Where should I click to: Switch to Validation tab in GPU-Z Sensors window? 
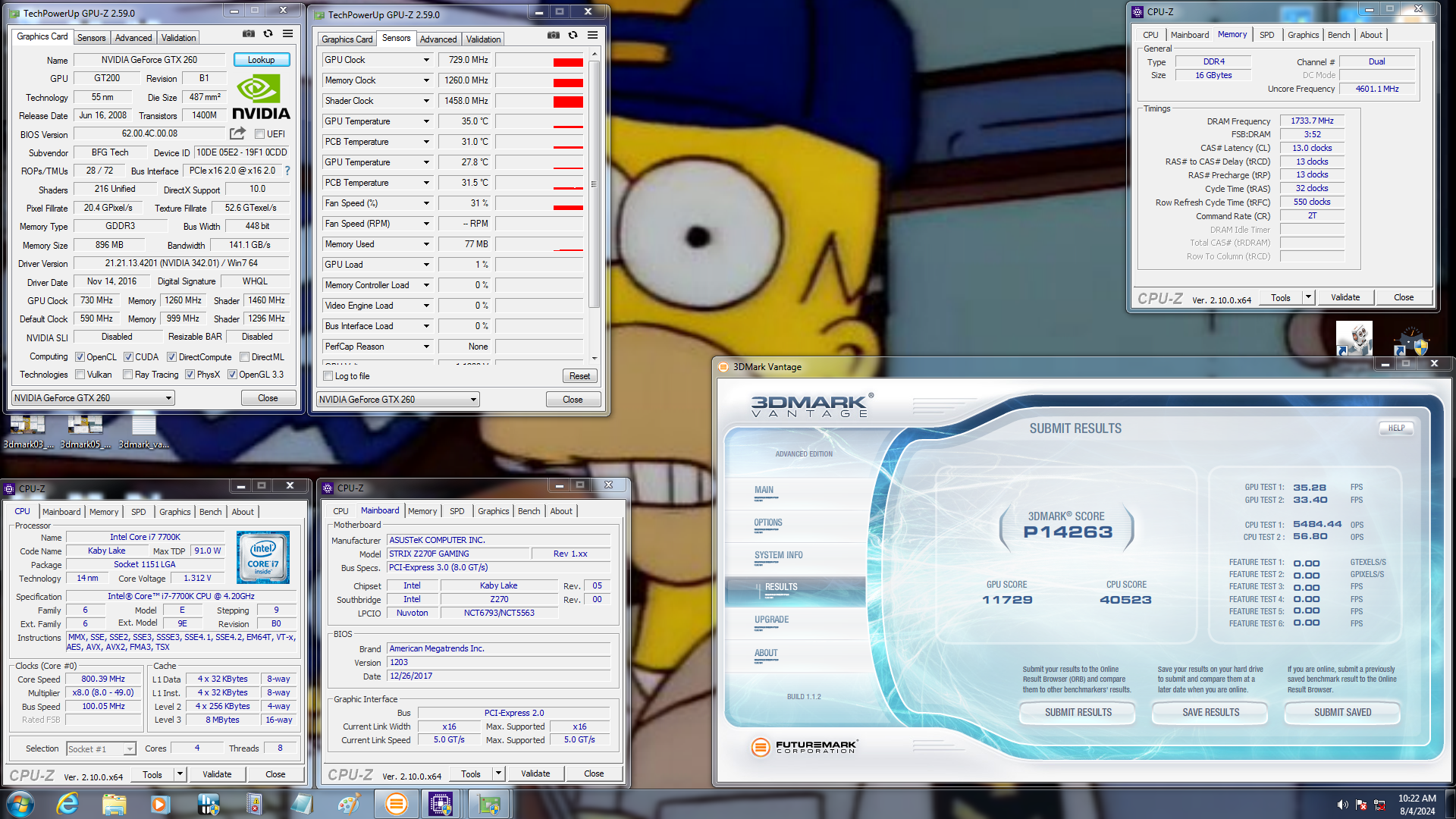pyautogui.click(x=483, y=39)
